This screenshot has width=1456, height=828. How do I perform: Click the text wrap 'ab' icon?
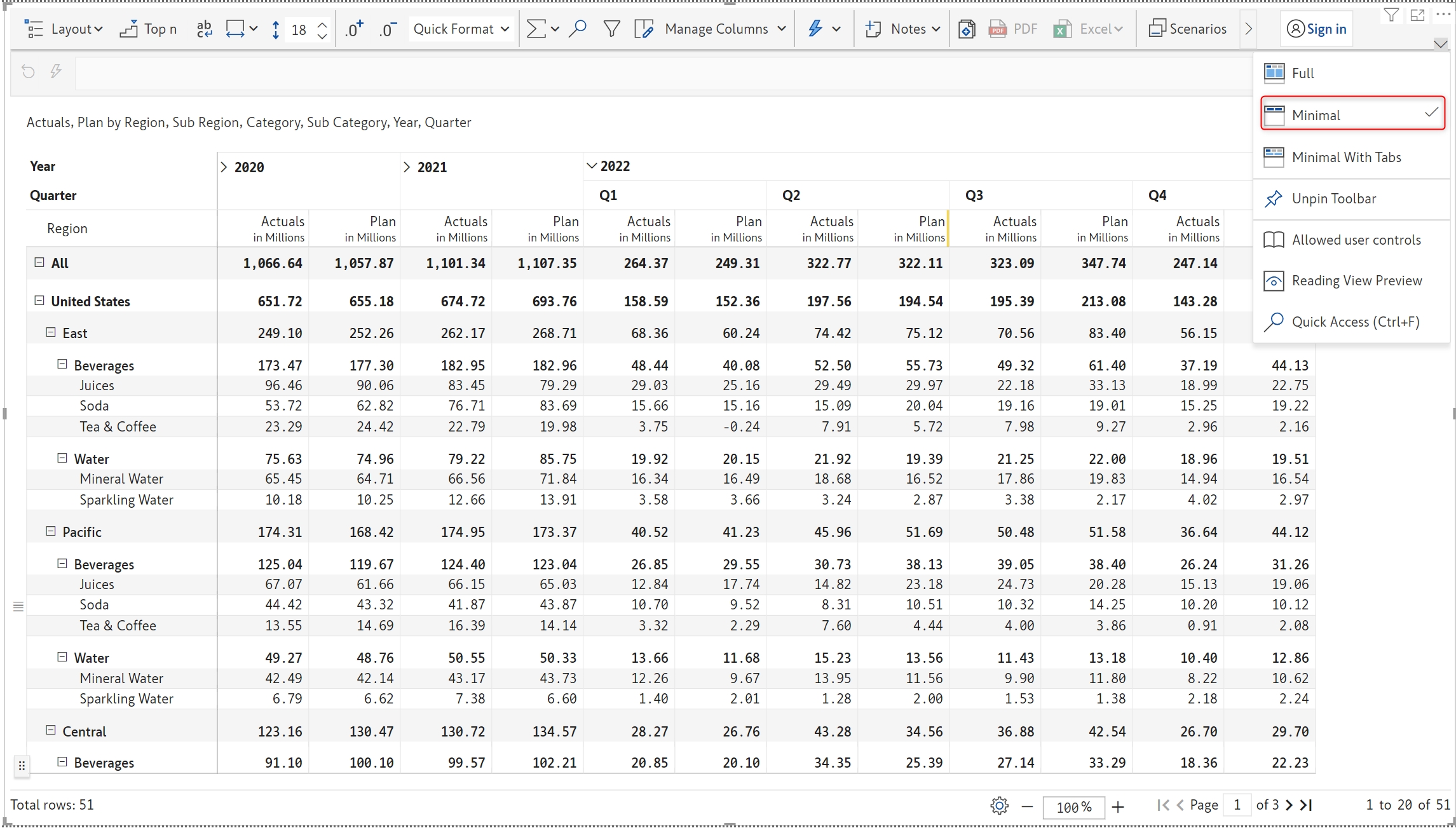[204, 29]
